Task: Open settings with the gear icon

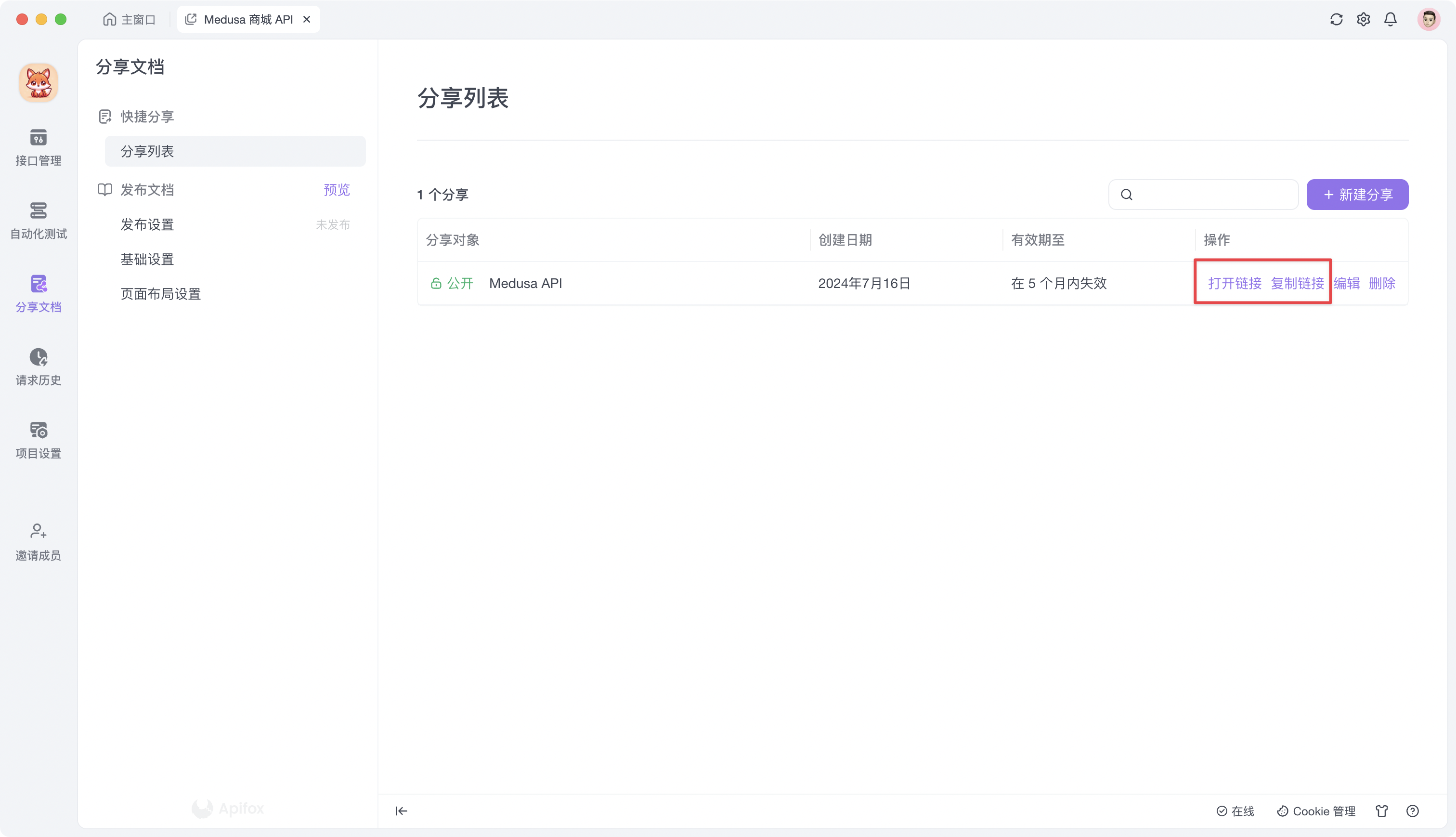Action: (1364, 19)
